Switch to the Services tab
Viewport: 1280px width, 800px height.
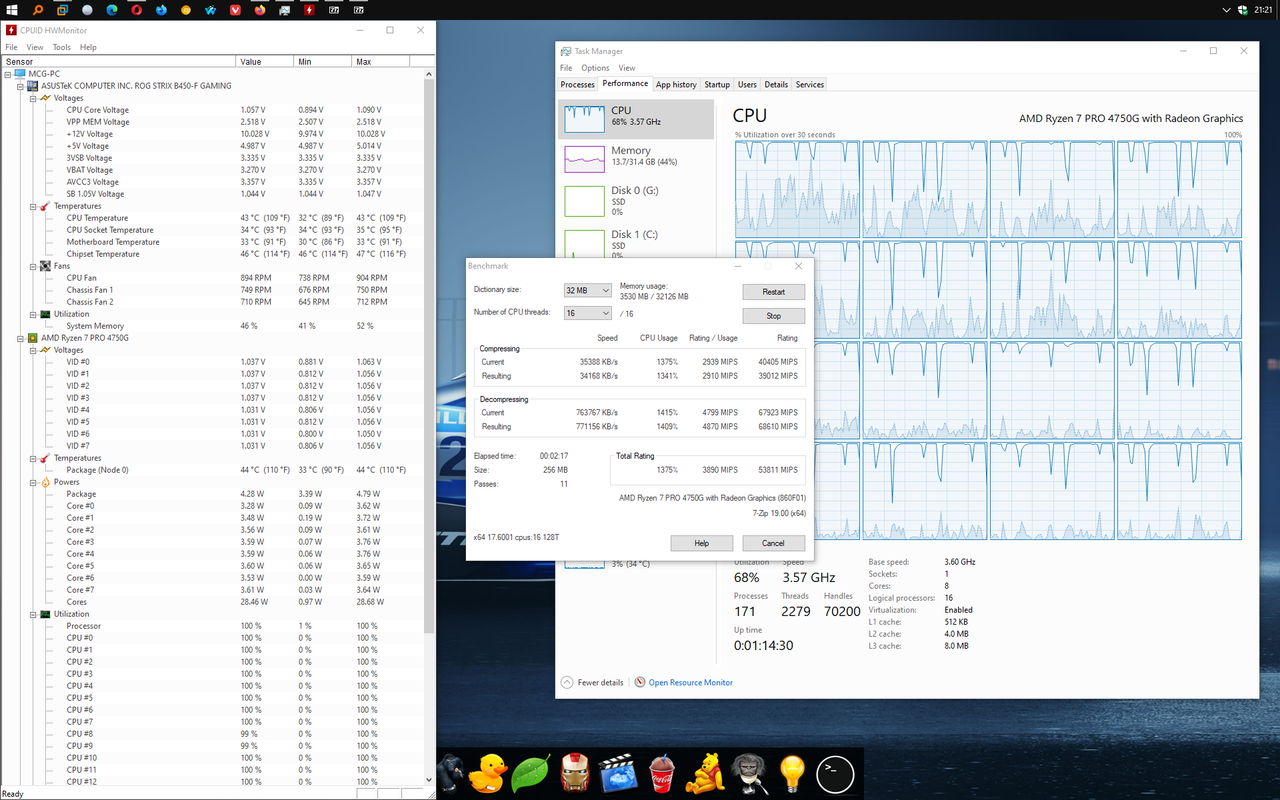point(810,85)
